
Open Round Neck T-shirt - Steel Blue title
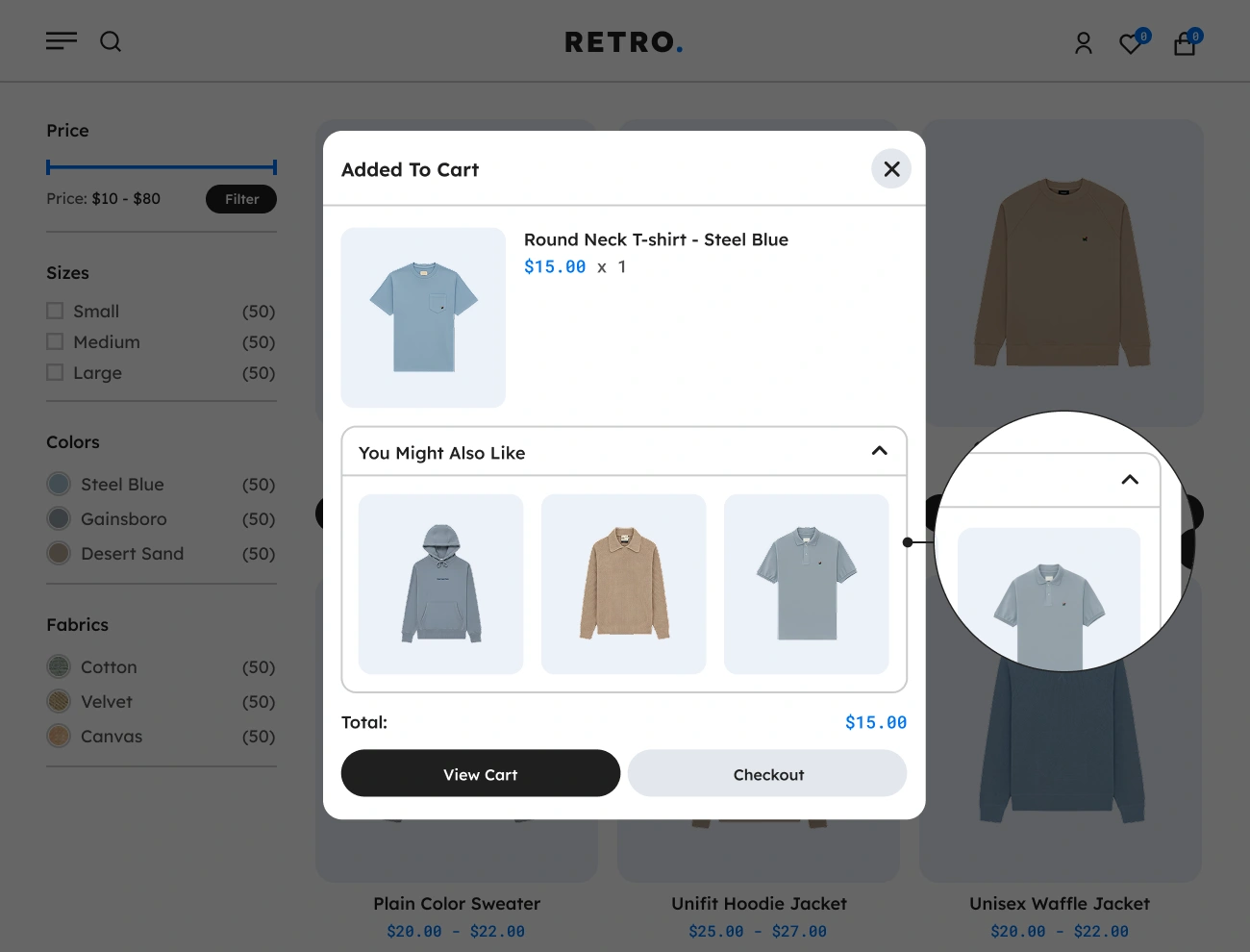pos(656,239)
